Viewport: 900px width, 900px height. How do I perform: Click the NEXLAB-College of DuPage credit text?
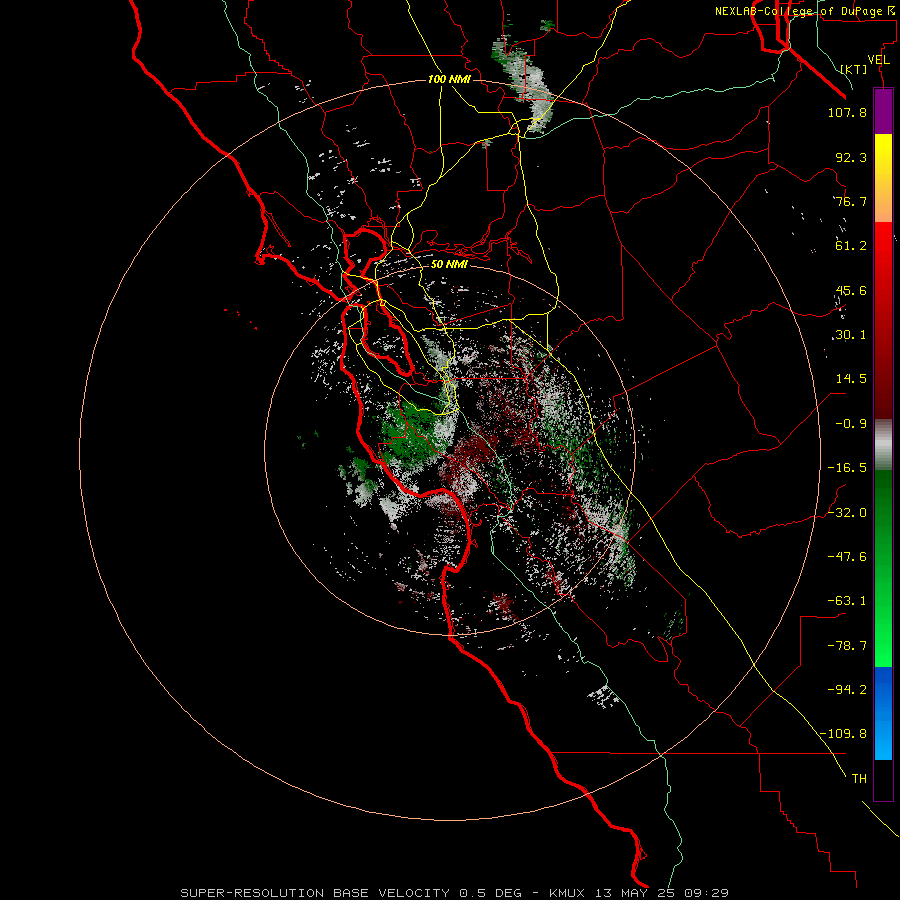click(807, 11)
